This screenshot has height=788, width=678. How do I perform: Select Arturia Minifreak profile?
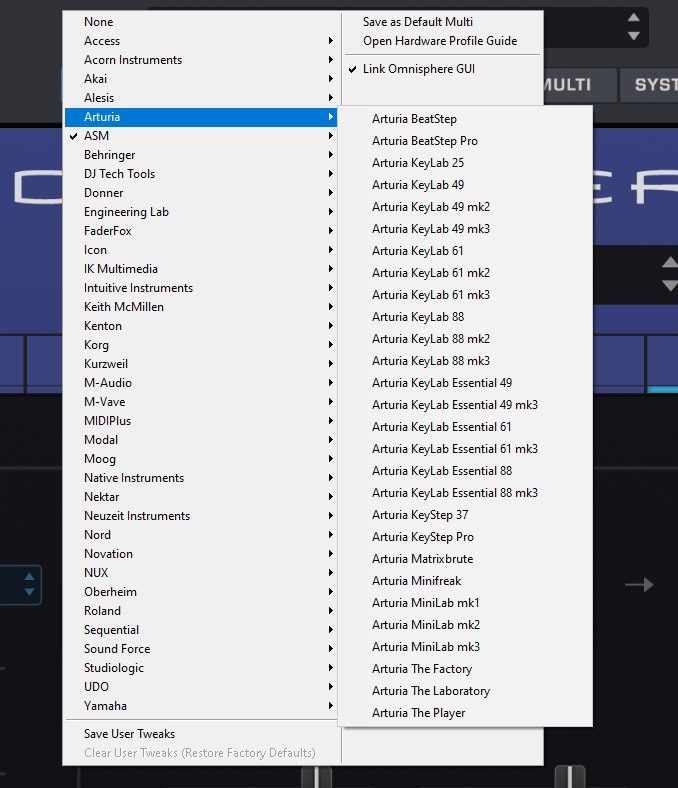465,581
